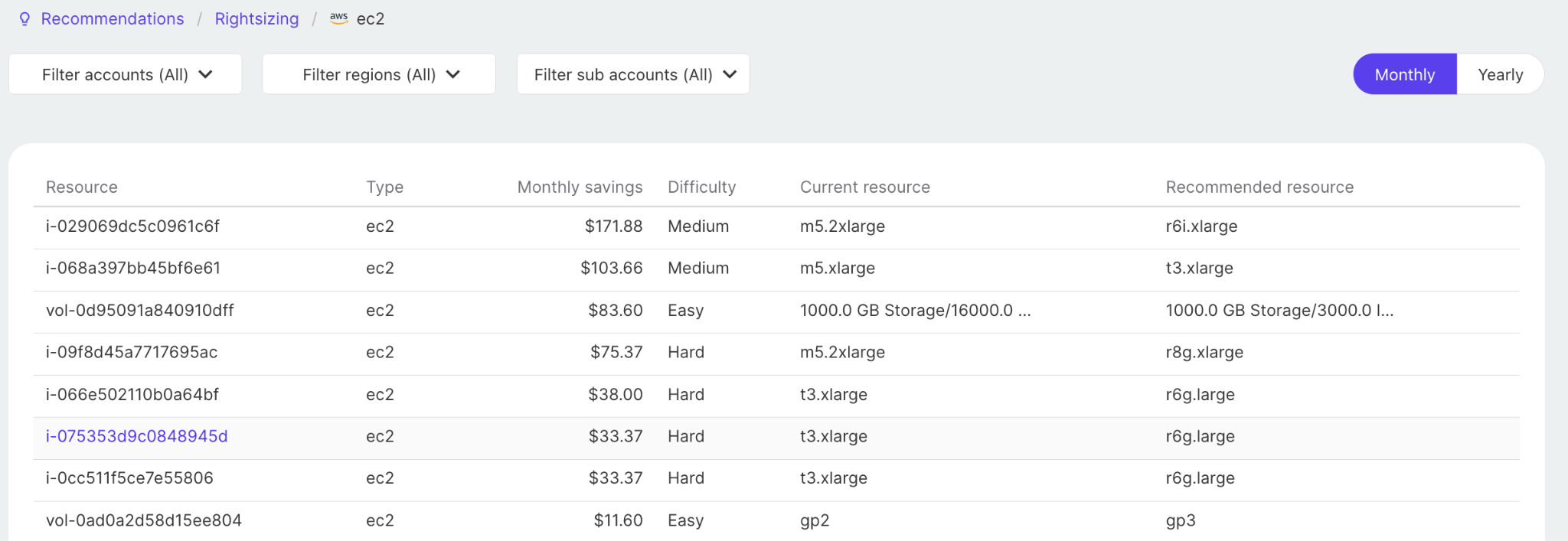Sort by Type column header
This screenshot has height=541, width=1568.
(x=384, y=187)
